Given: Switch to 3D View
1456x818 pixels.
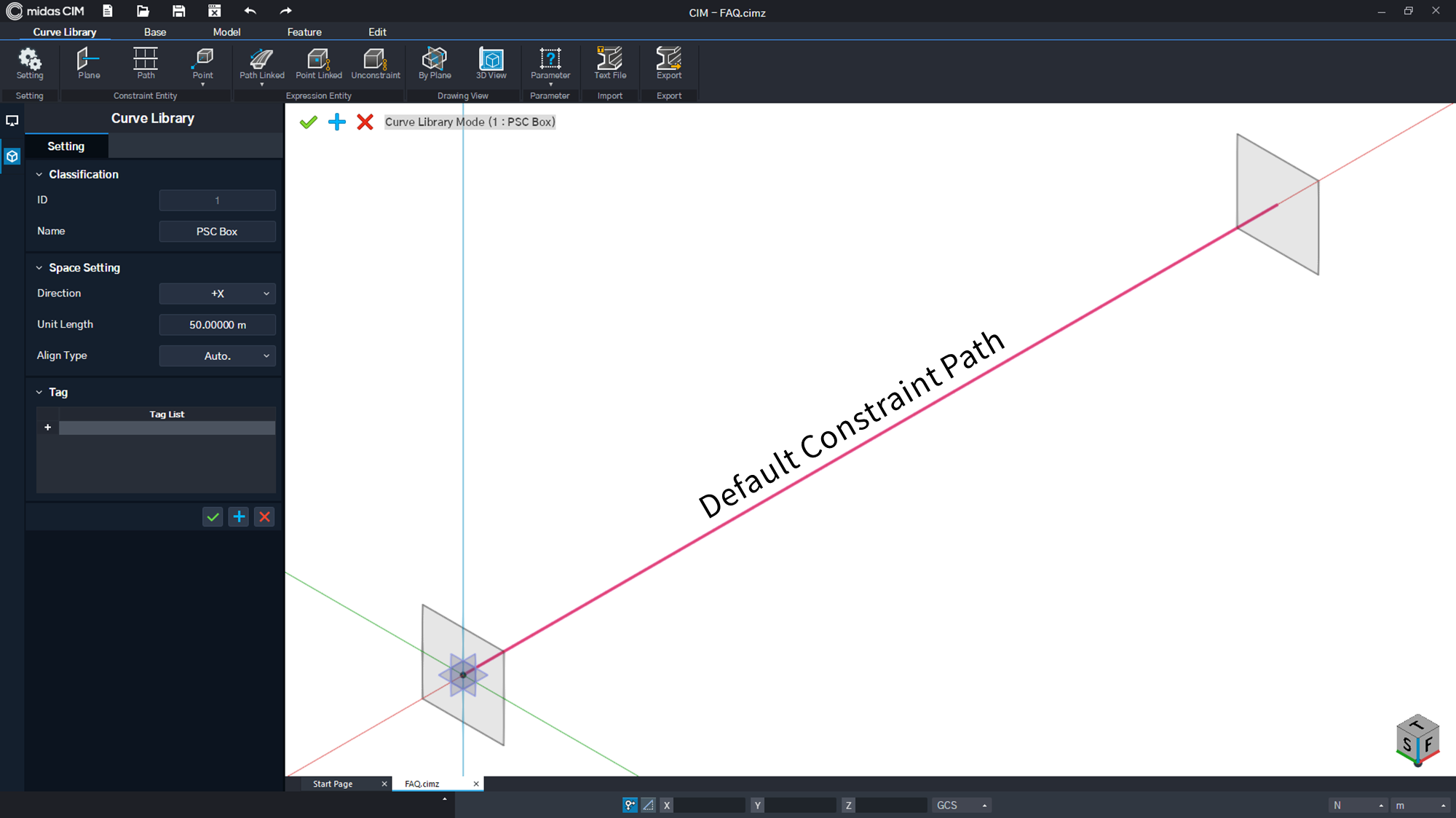Looking at the screenshot, I should coord(491,63).
